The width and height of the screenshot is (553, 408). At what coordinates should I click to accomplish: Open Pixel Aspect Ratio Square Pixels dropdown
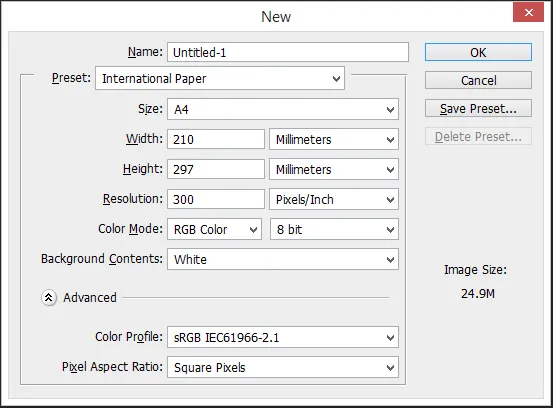coord(283,367)
